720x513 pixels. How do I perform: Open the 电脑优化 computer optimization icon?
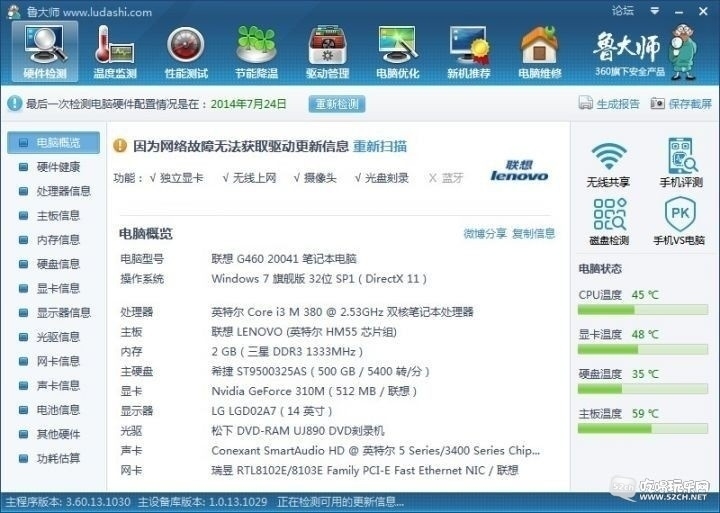tap(398, 51)
